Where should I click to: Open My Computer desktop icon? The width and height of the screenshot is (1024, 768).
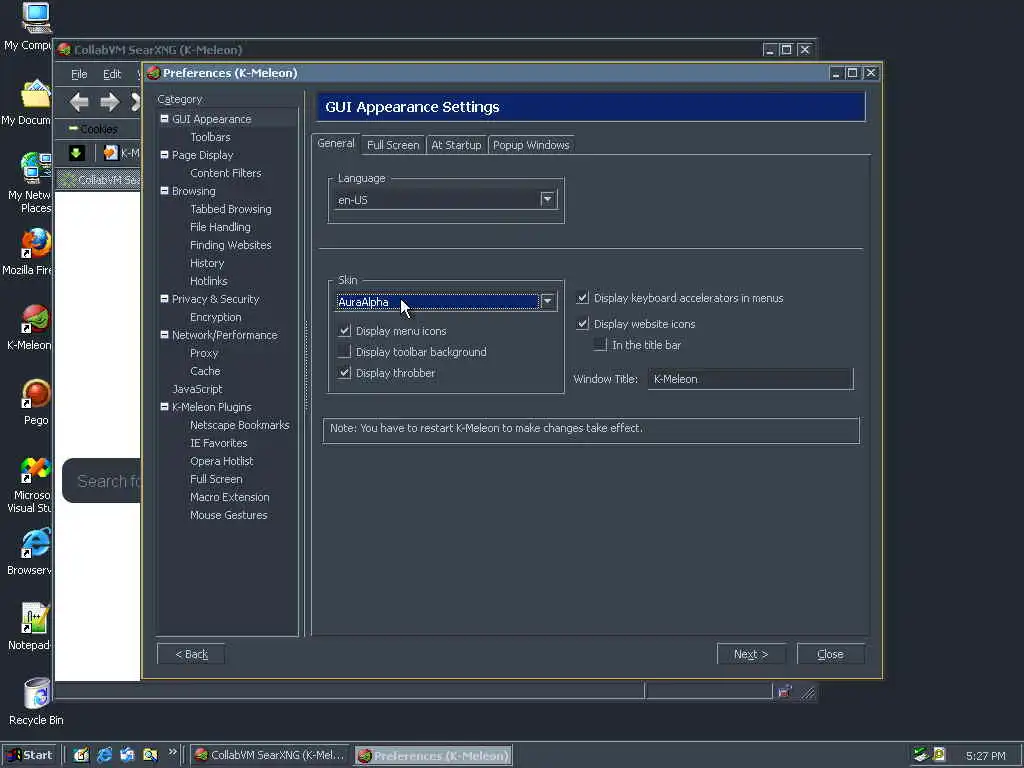[x=36, y=18]
